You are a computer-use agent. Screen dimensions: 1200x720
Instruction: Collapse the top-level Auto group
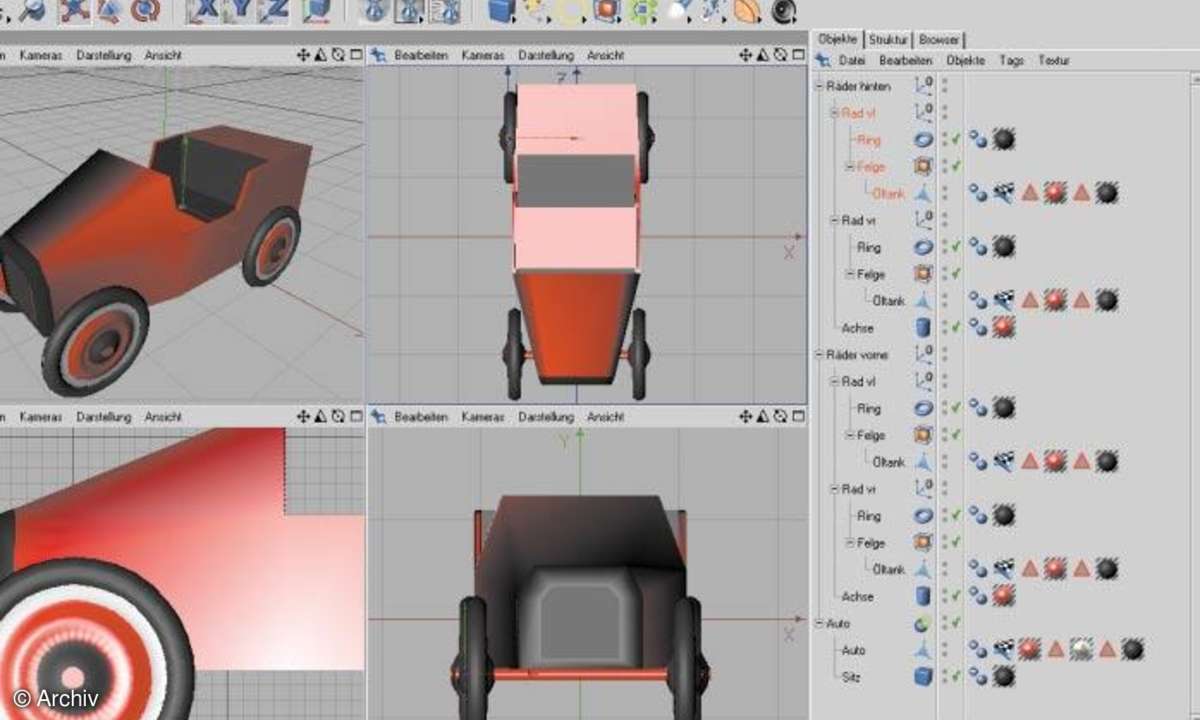tap(819, 623)
